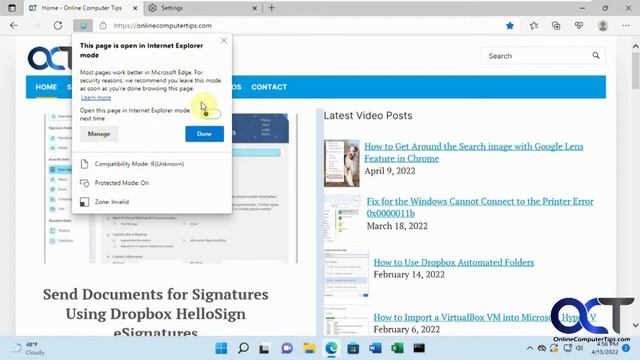Open Send Documents for Signatures headline
The image size is (640, 360).
156,313
